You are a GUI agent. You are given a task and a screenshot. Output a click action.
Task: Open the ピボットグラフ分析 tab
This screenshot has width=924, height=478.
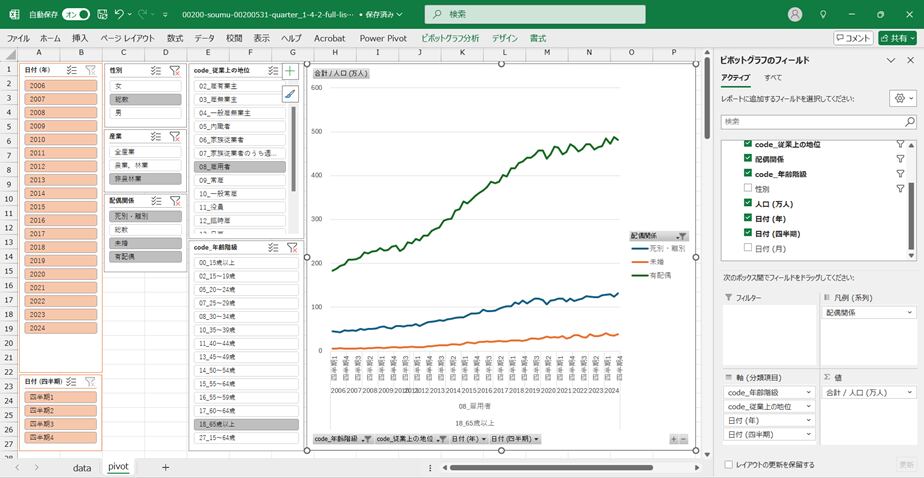click(450, 38)
